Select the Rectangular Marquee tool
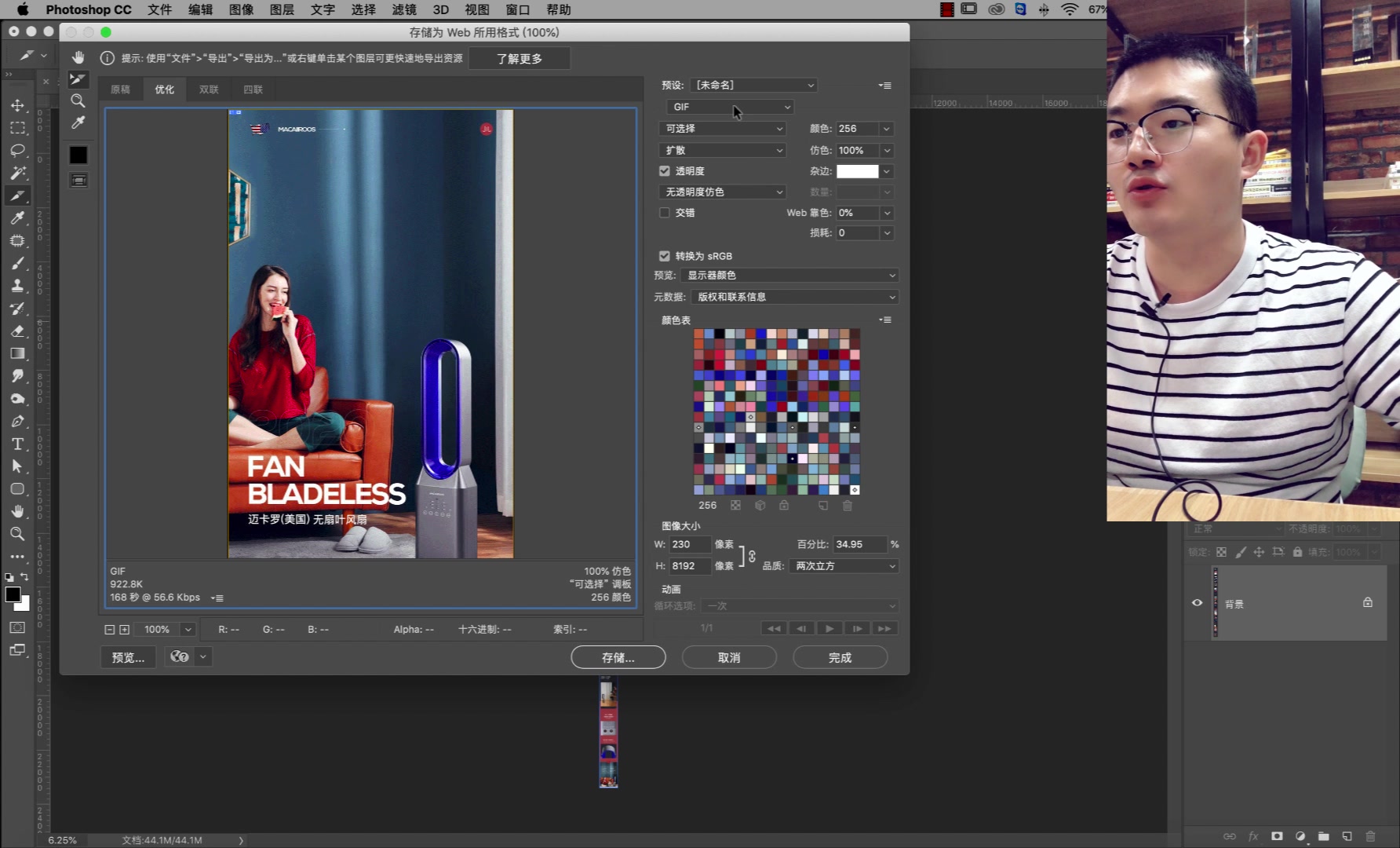Screen dimensions: 1400x848 coord(17,127)
